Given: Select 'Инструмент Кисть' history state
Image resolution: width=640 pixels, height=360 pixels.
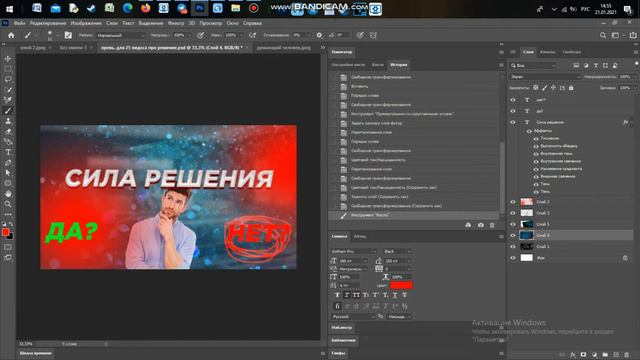Looking at the screenshot, I should [x=415, y=215].
